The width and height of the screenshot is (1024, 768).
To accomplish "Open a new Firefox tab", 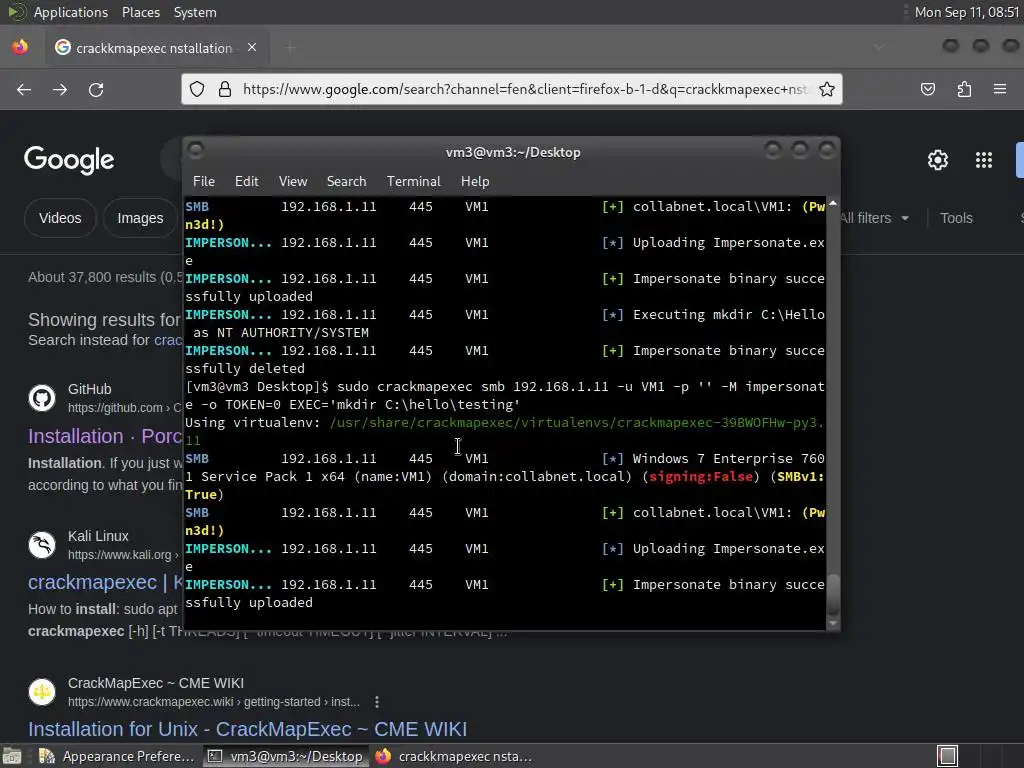I will click(290, 48).
